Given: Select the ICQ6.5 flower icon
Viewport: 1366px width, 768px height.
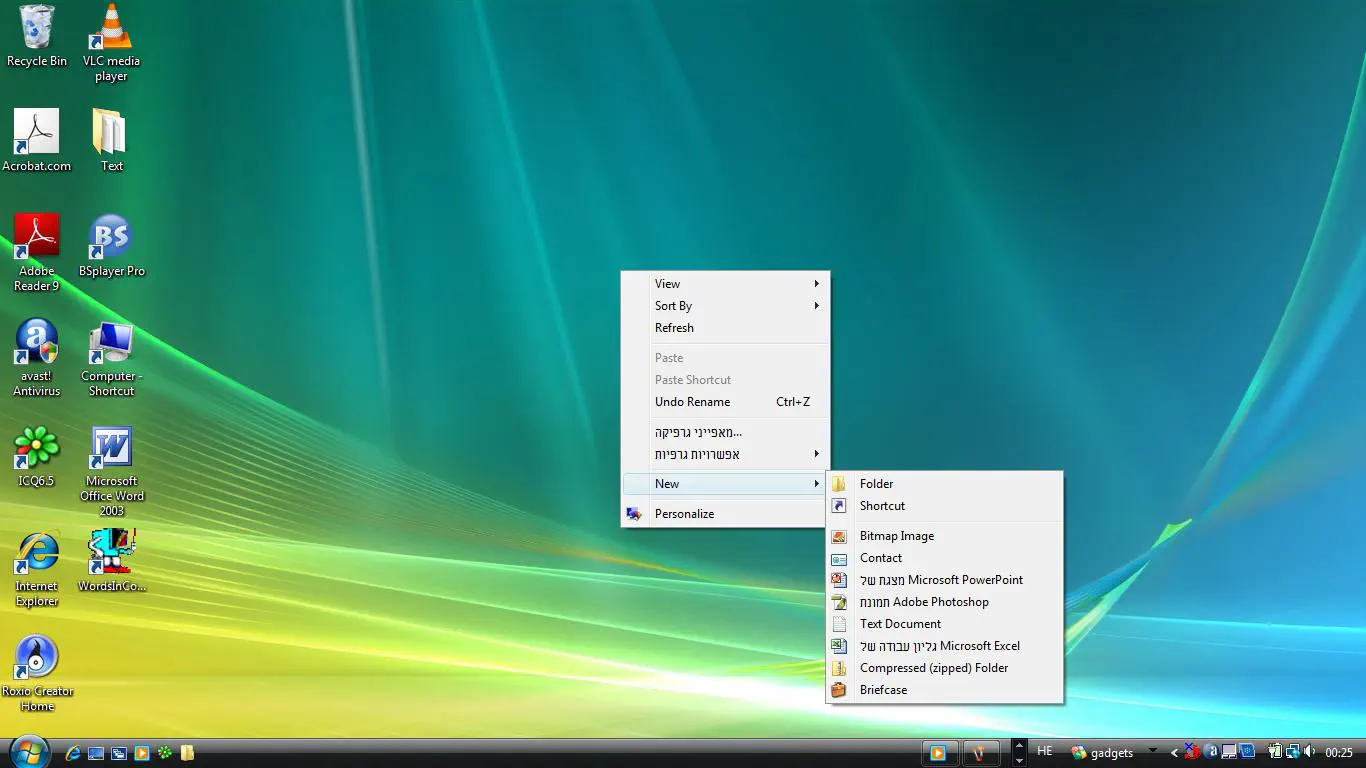Looking at the screenshot, I should 37,449.
